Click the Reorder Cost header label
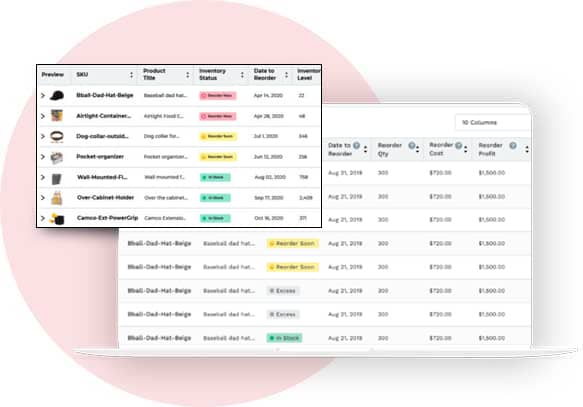The image size is (583, 407). pyautogui.click(x=441, y=149)
